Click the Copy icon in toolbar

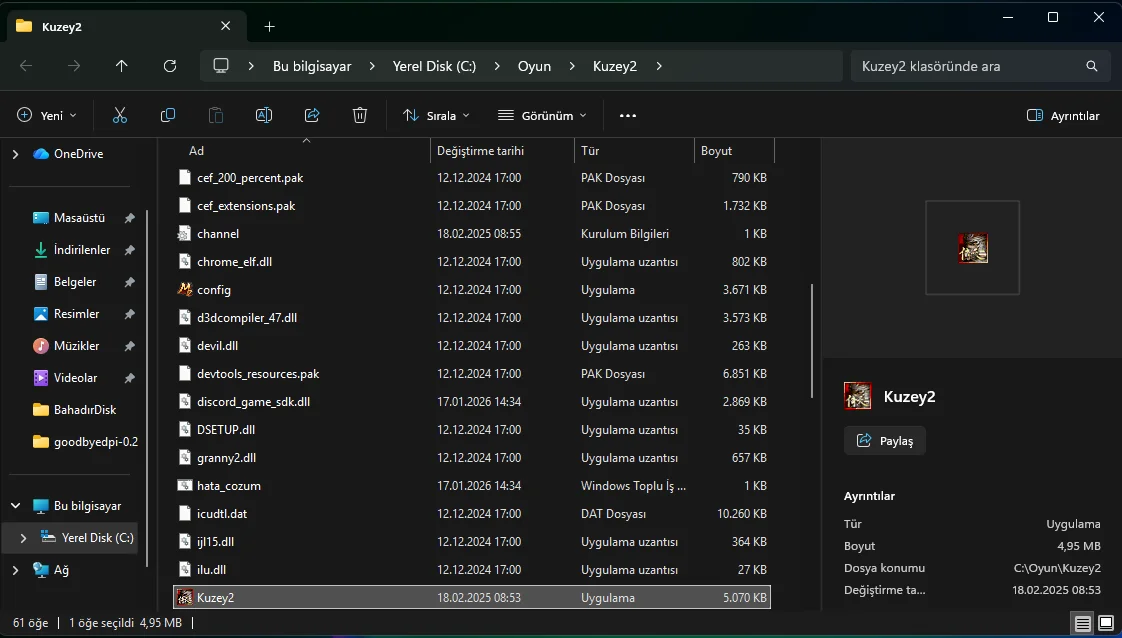coord(168,116)
